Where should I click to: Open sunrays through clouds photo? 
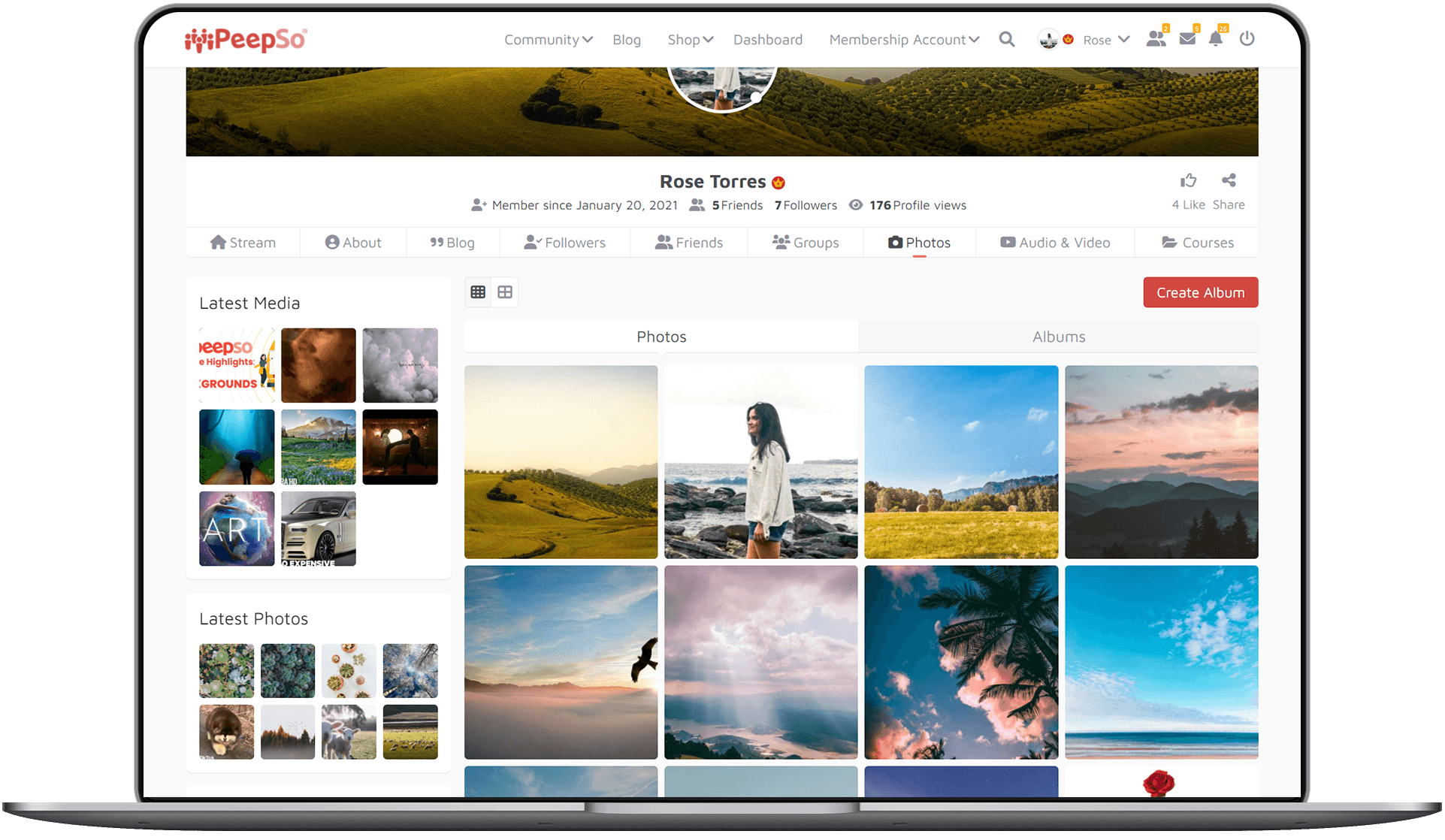tap(761, 662)
